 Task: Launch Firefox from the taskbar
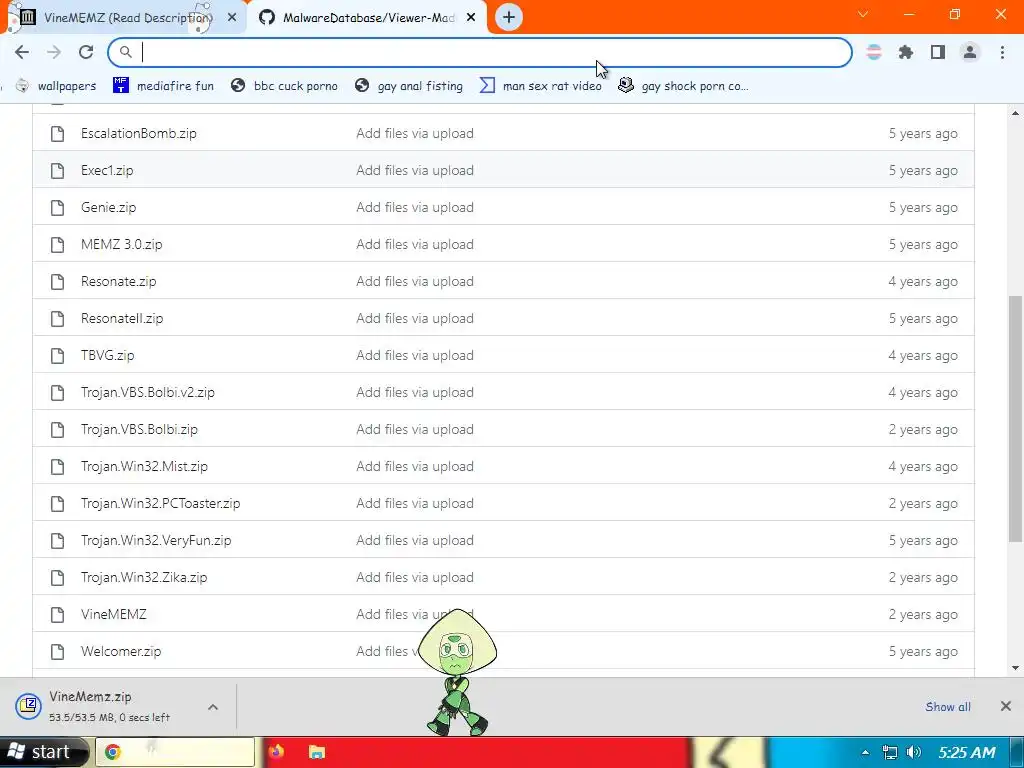(276, 752)
